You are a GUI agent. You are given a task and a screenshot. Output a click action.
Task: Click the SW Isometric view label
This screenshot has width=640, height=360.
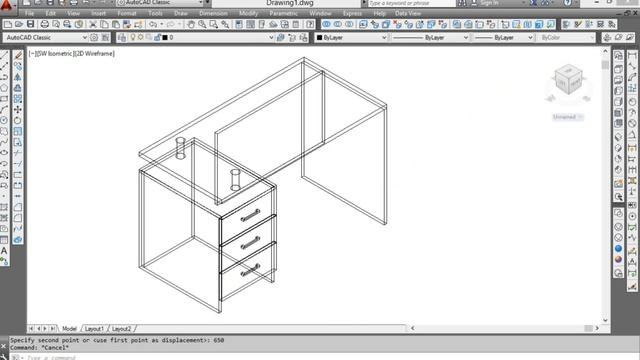[54, 53]
